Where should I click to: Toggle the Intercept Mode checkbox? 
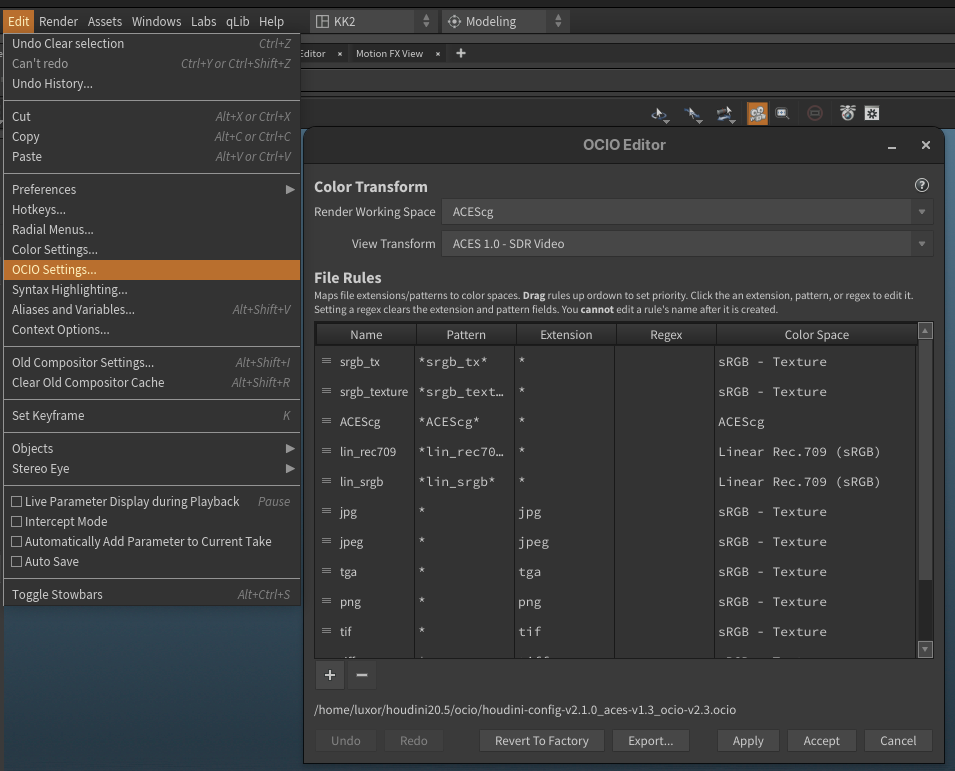17,522
